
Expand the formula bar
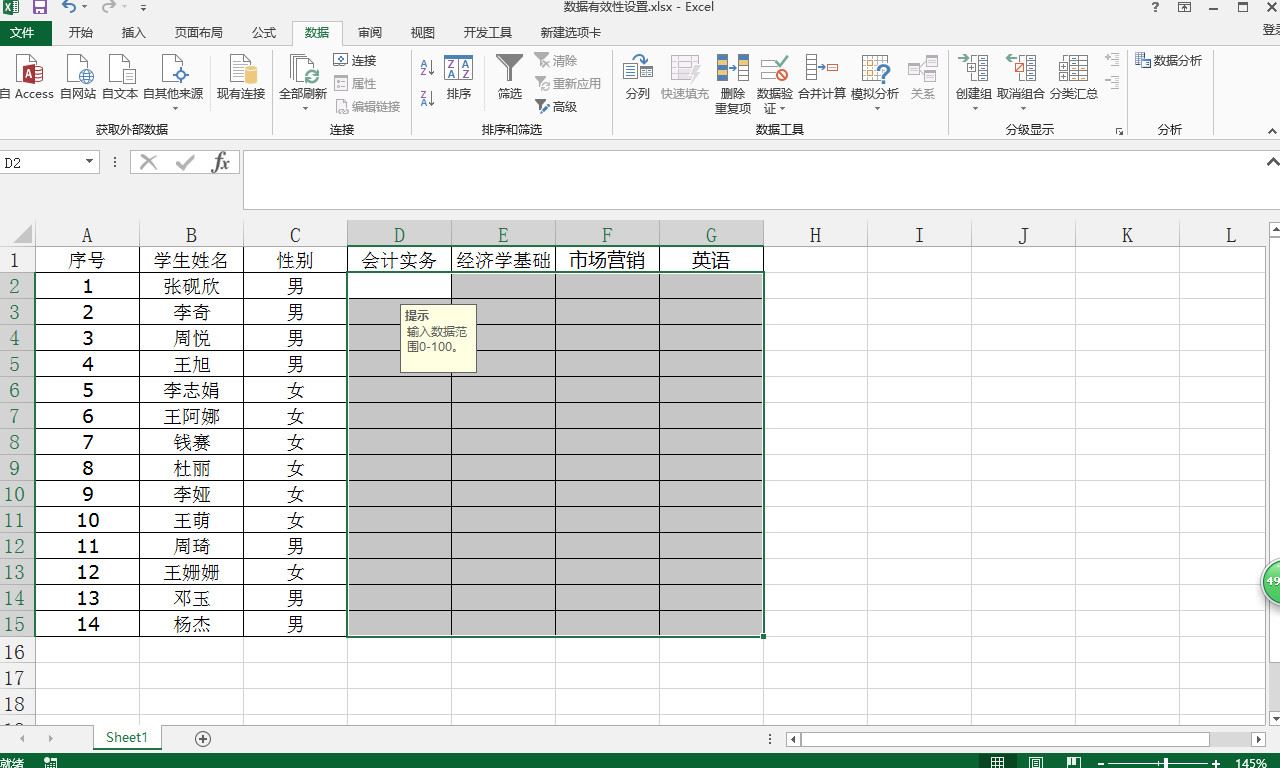pos(1272,162)
